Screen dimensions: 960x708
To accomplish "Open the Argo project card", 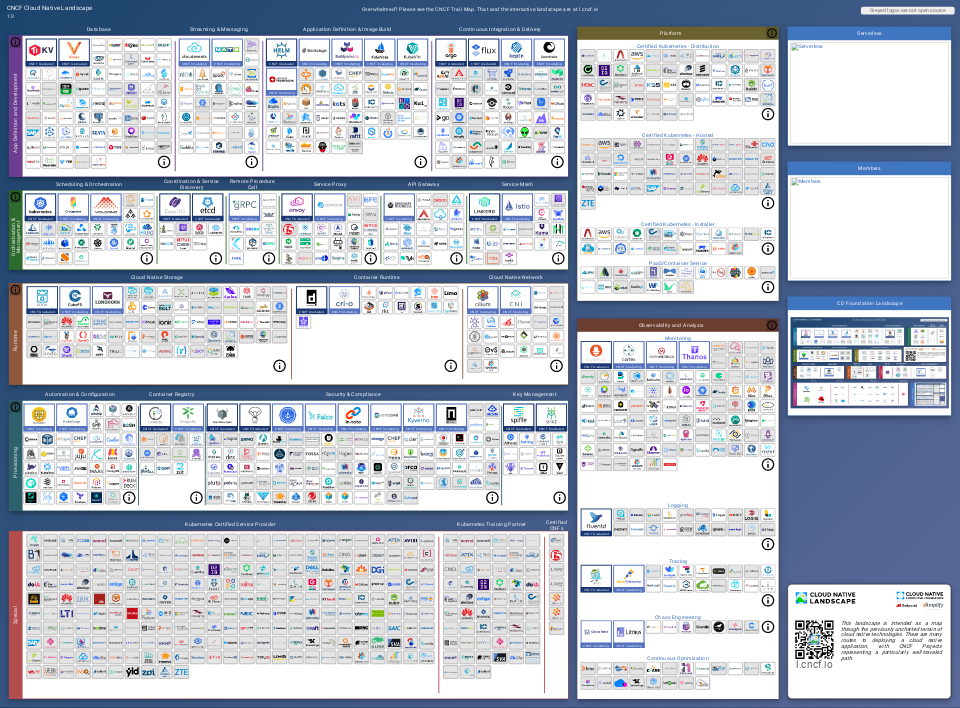I will tap(451, 53).
